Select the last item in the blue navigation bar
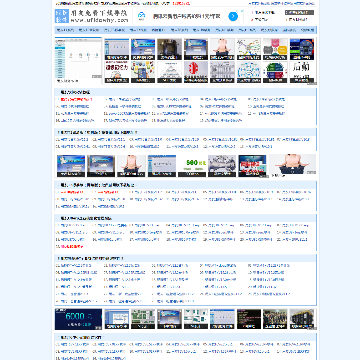This screenshot has width=360, height=360. [307, 30]
